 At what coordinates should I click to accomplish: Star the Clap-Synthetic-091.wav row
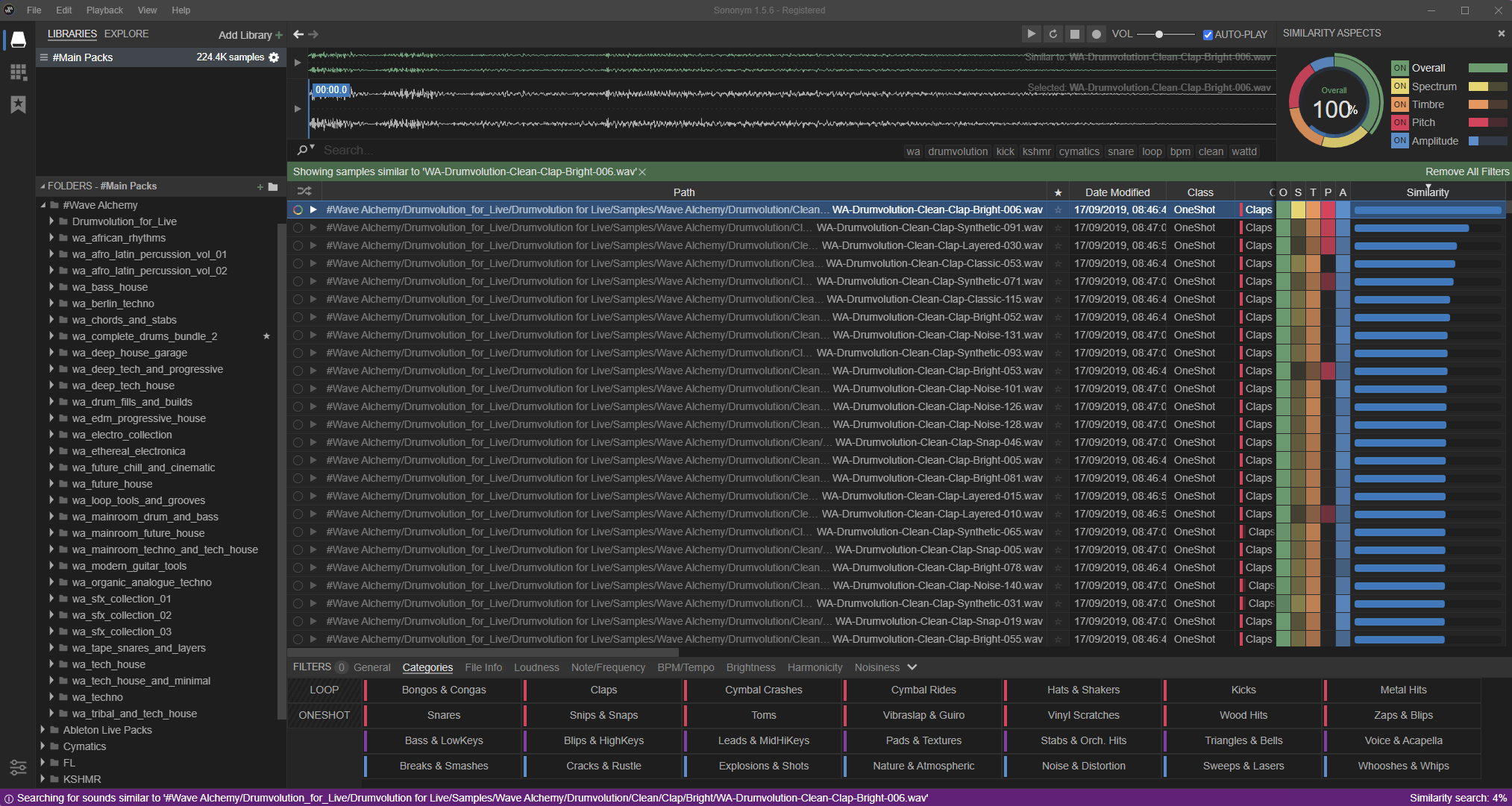[1058, 227]
